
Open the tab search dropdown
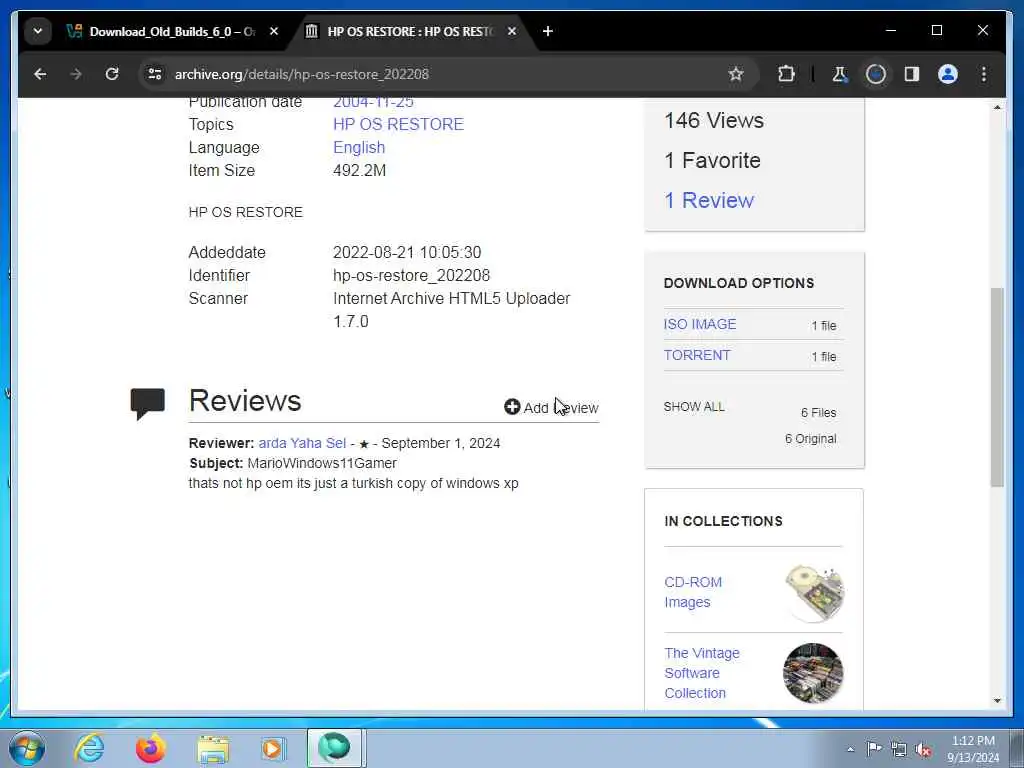38,31
